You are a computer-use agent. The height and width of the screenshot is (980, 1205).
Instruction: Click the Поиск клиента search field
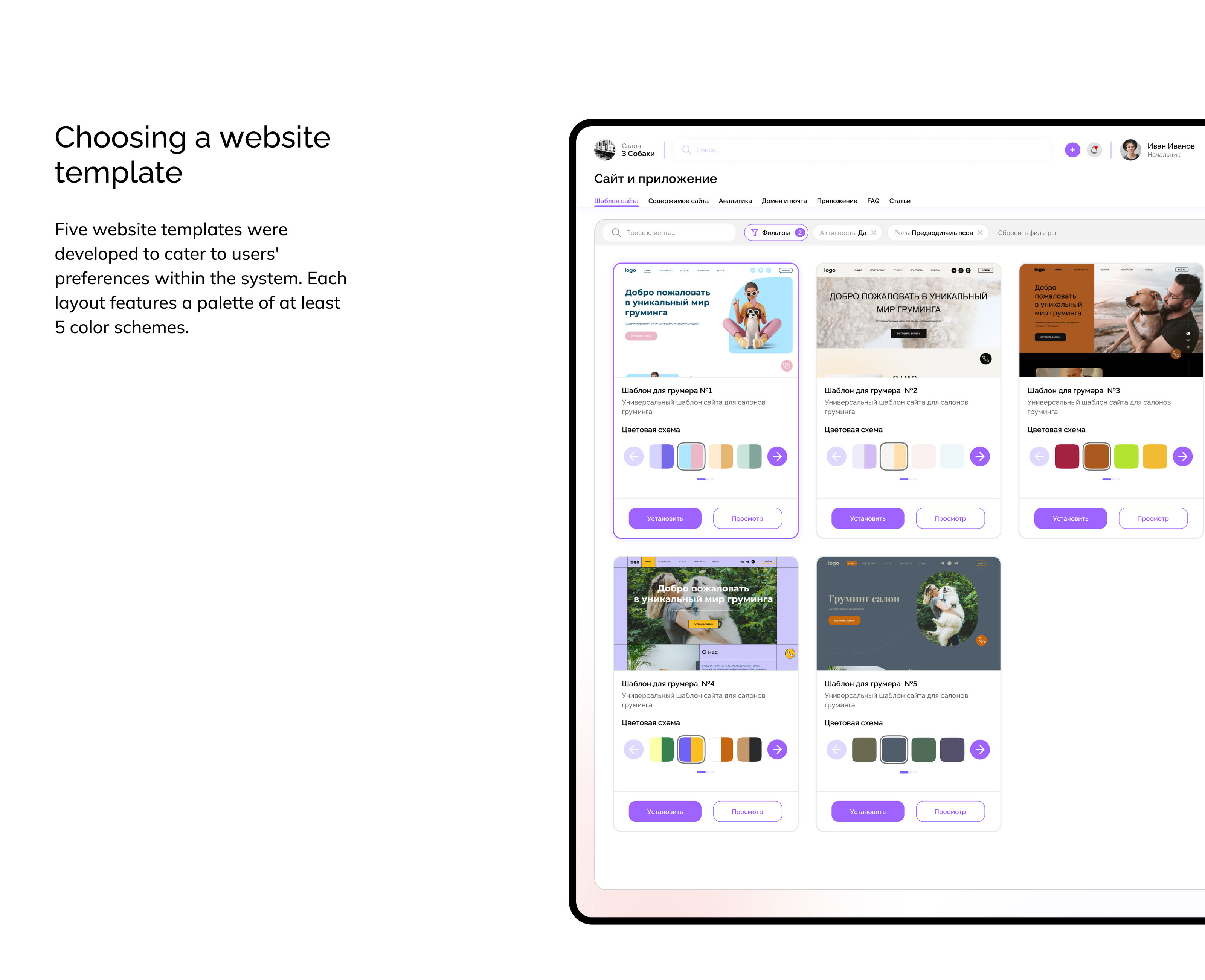click(x=669, y=233)
